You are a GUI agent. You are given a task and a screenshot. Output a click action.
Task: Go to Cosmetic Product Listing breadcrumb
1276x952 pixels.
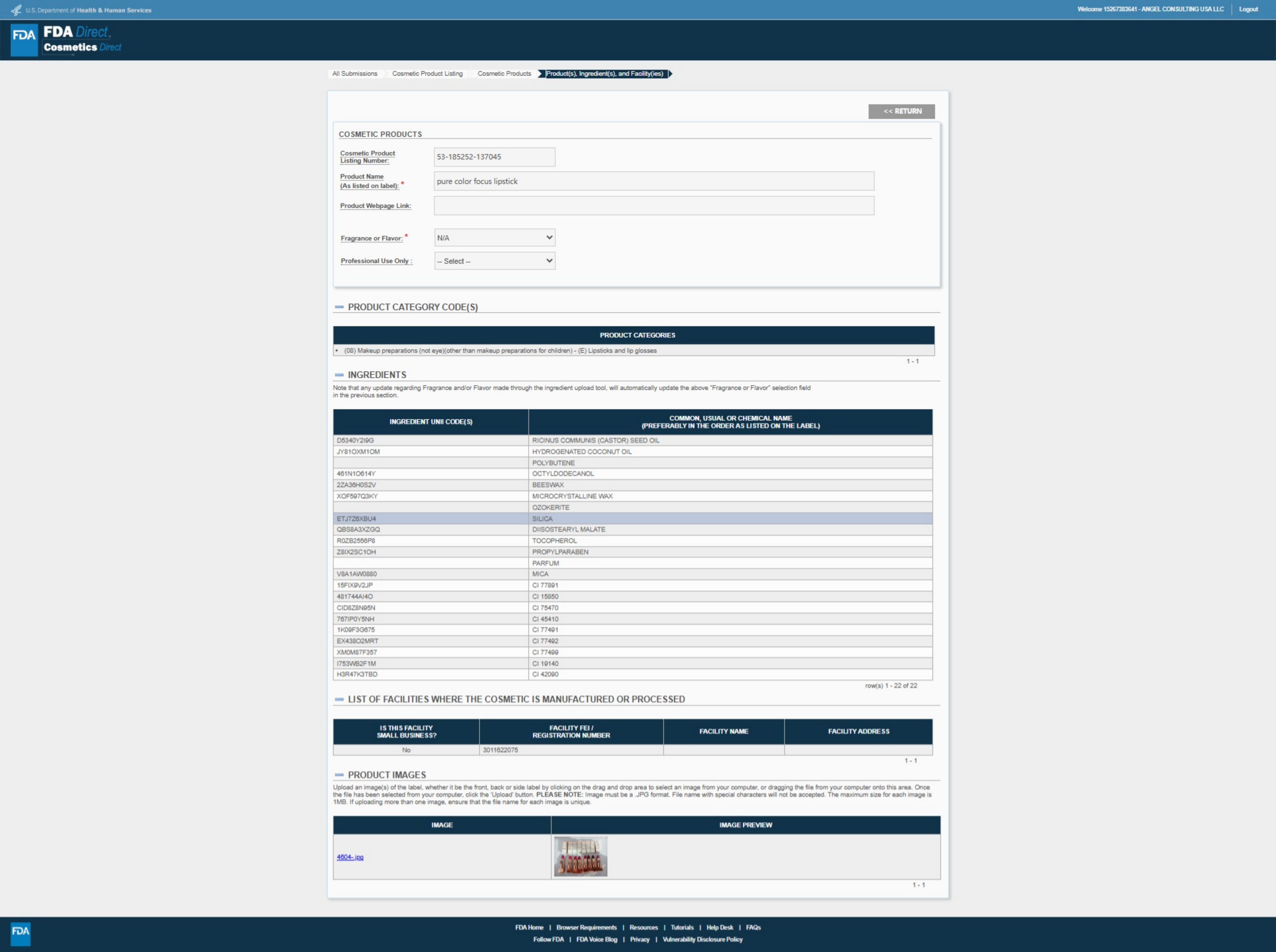point(427,74)
